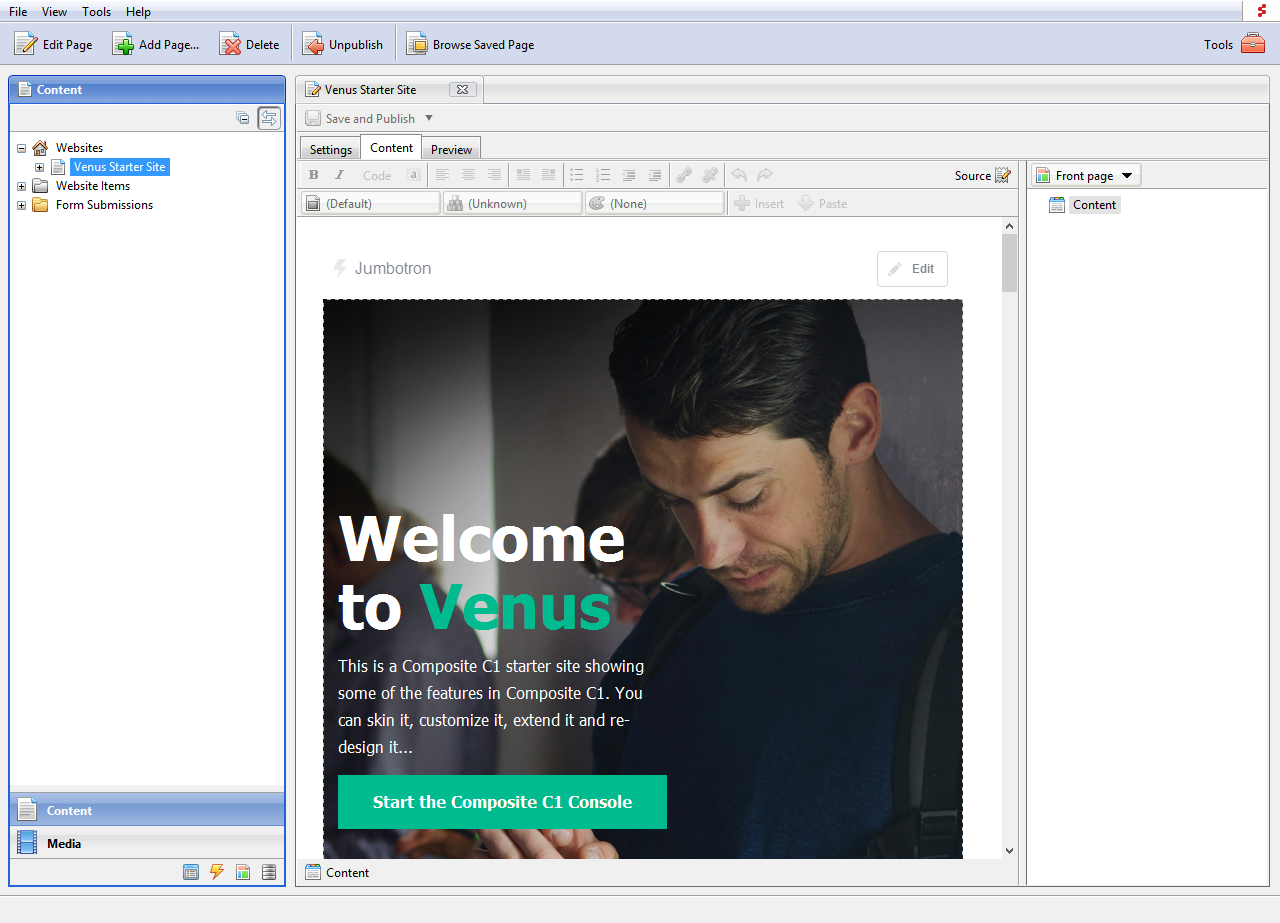Image resolution: width=1280 pixels, height=923 pixels.
Task: Select the Media section in sidebar
Action: 64,843
